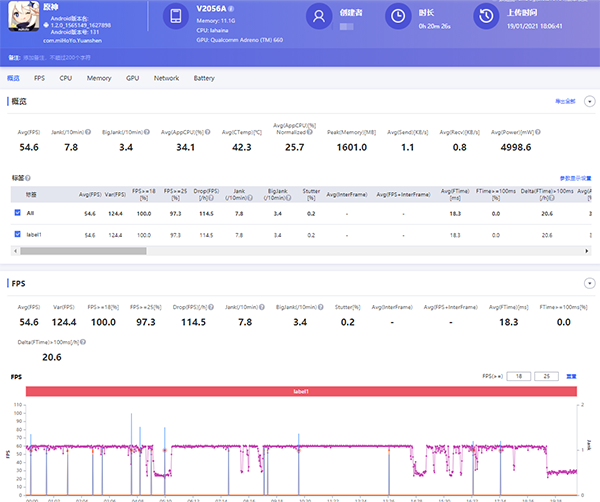600x502 pixels.
Task: Click the FPS threshold field showing 18
Action: point(519,376)
